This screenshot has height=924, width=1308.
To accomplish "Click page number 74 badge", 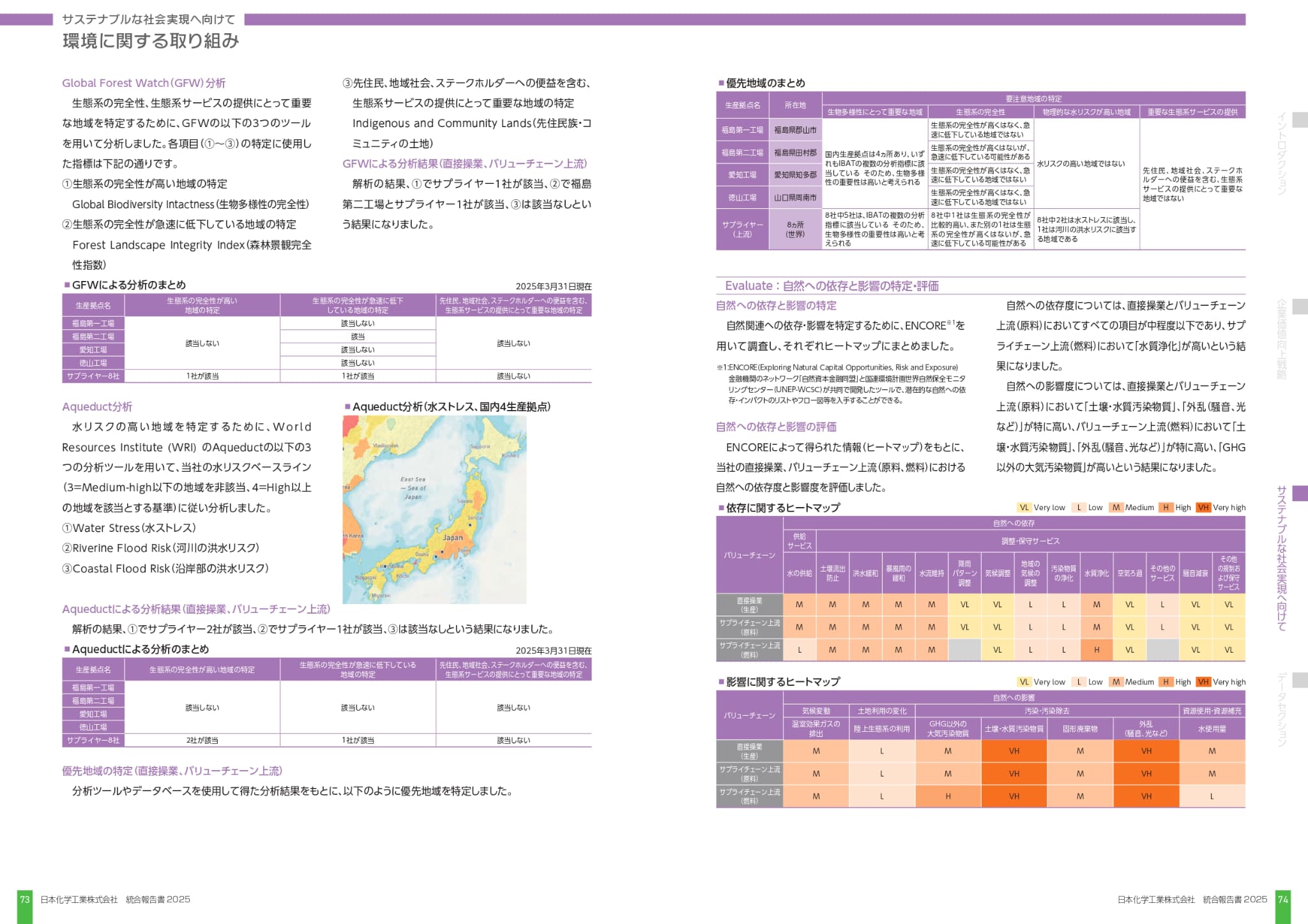I will point(1282,899).
